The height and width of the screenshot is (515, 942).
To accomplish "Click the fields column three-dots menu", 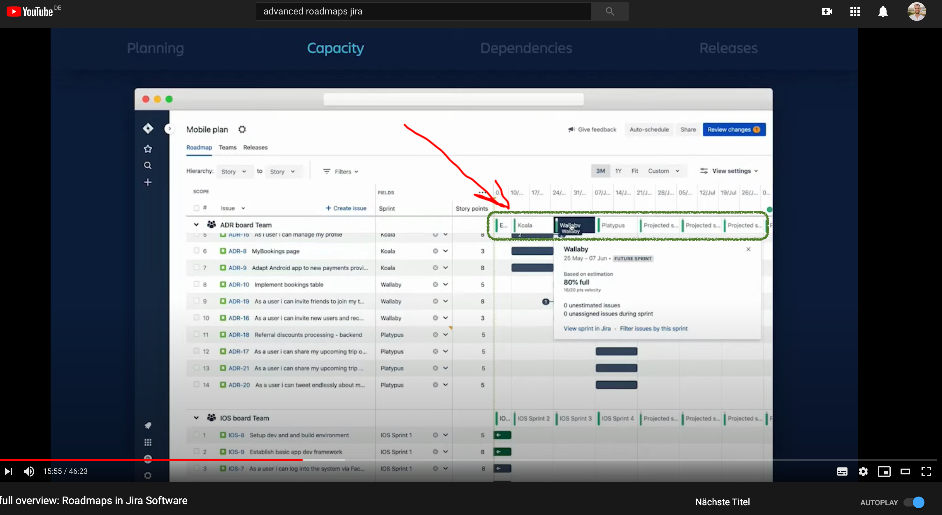I will point(482,193).
